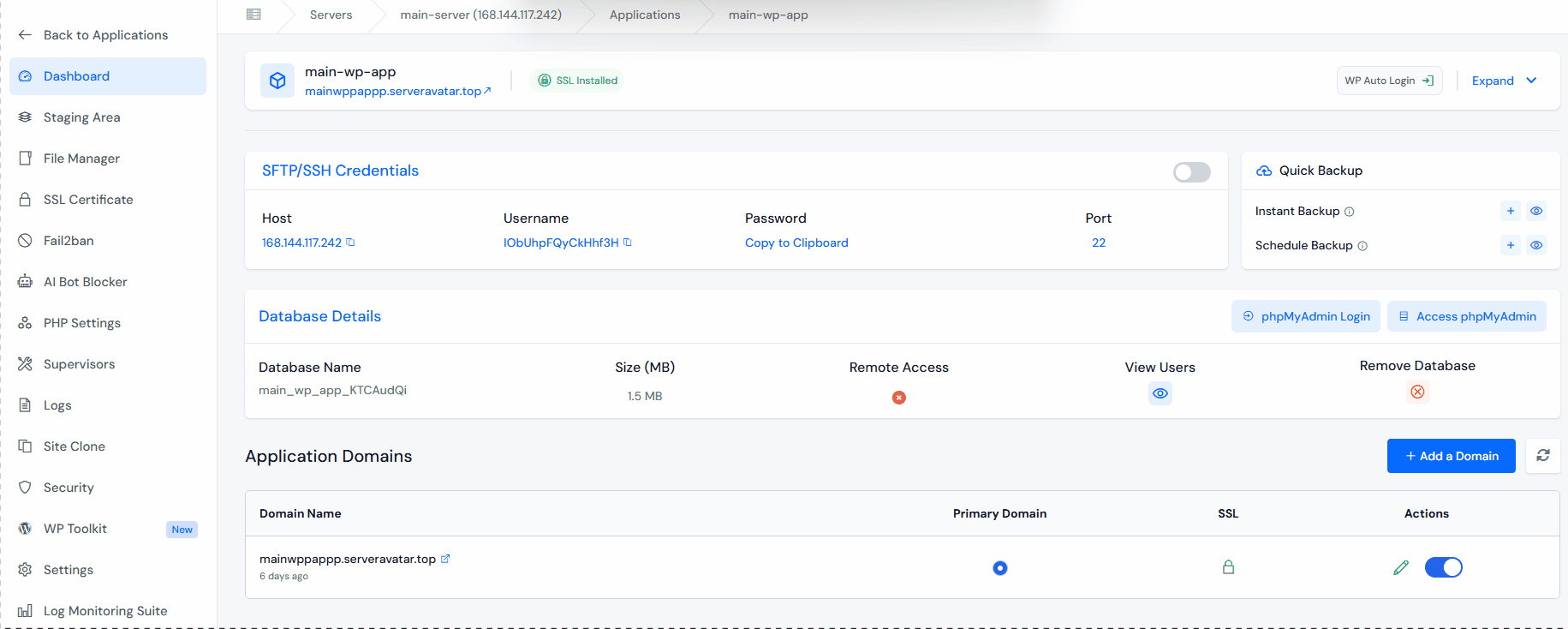
Task: Go back to Applications
Action: point(92,35)
